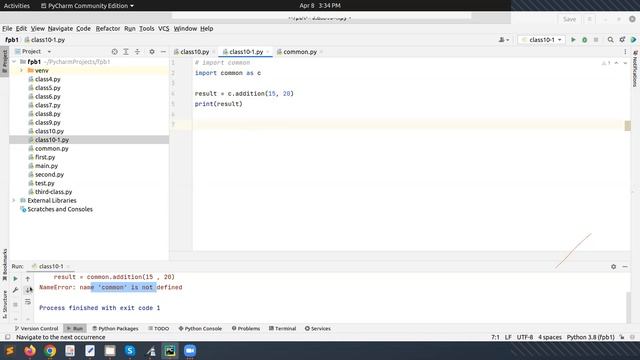Screen dimensions: 640x360
Task: Hide the Project tool window
Action: [x=163, y=52]
